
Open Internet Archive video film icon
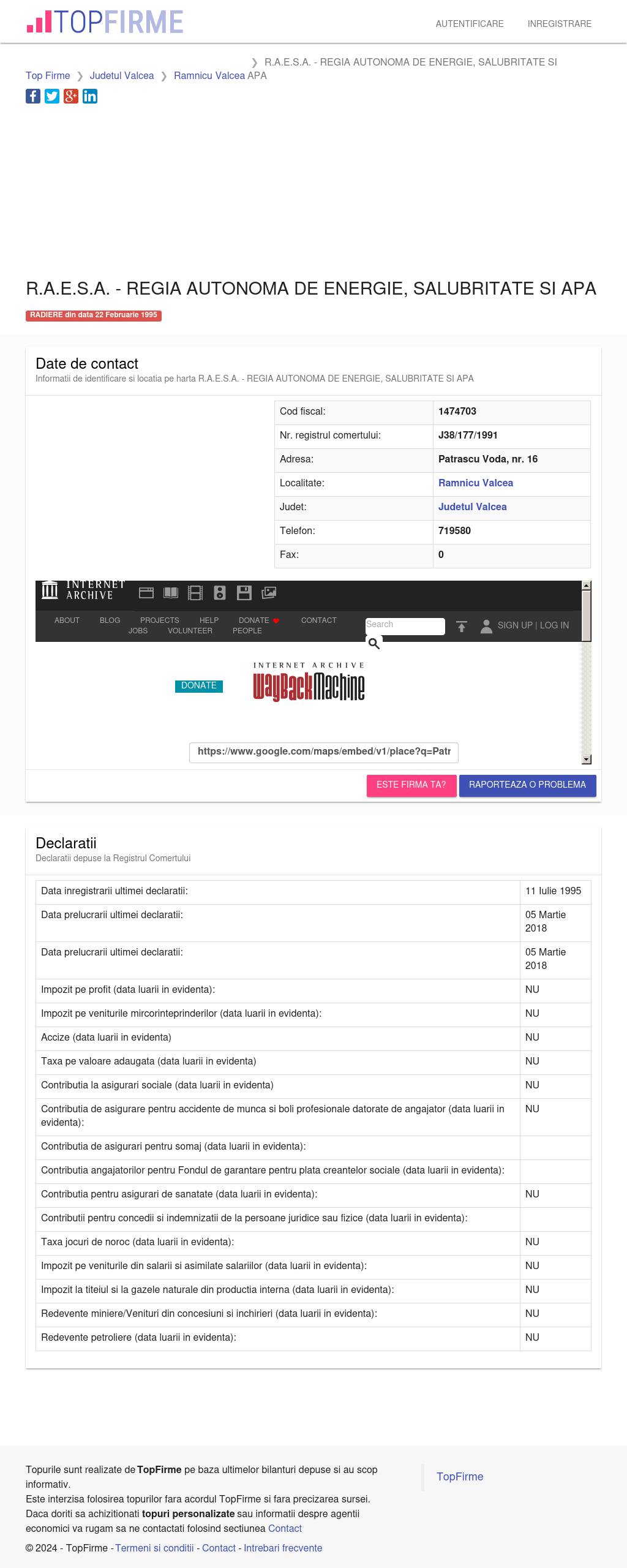point(195,593)
